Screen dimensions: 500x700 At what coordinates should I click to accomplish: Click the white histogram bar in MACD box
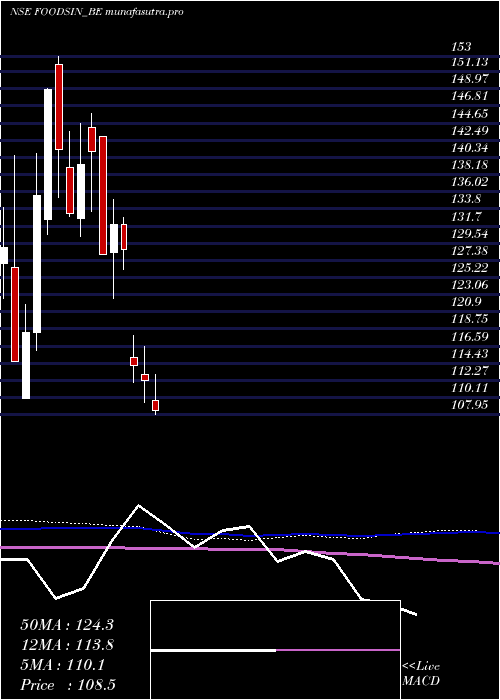coord(213,650)
